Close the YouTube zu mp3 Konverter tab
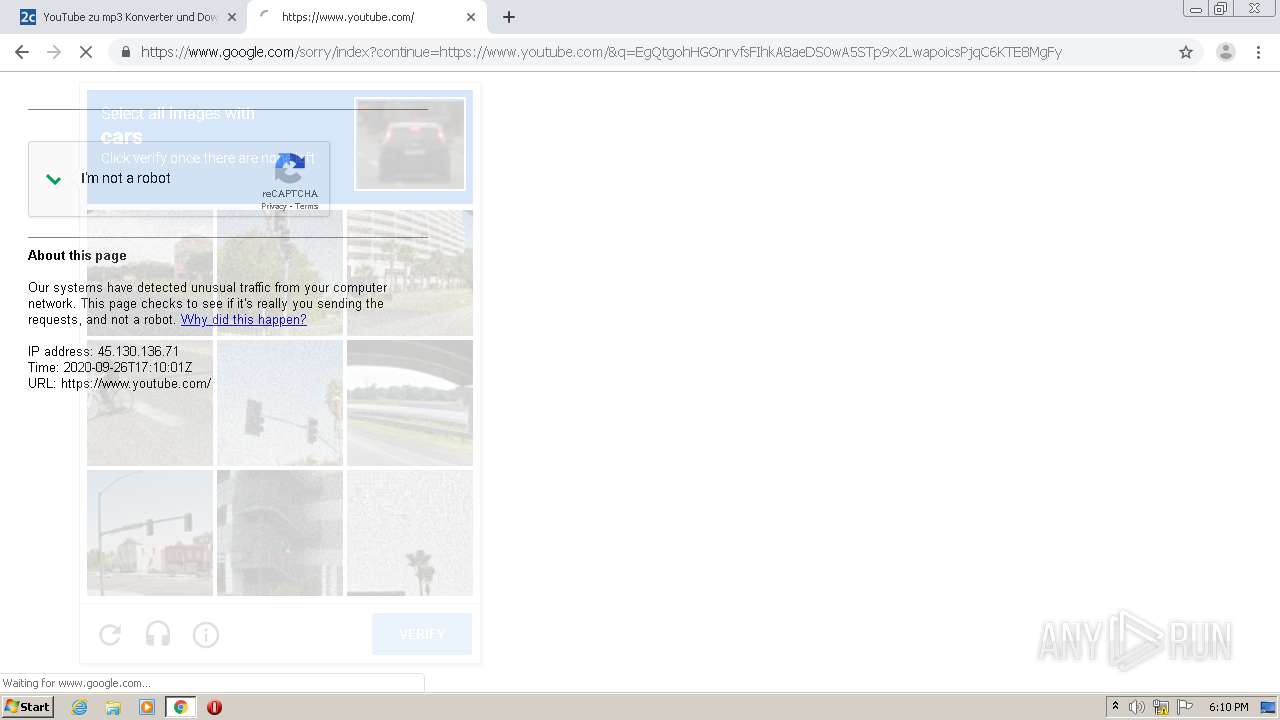 232,17
